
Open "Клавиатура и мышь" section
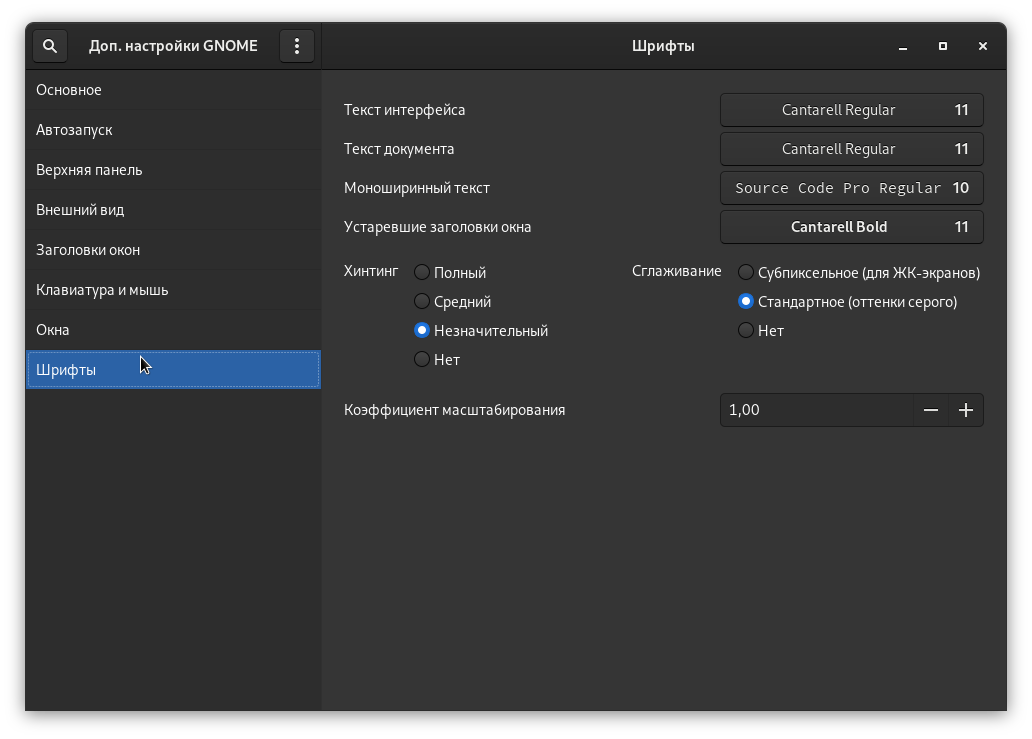(102, 290)
